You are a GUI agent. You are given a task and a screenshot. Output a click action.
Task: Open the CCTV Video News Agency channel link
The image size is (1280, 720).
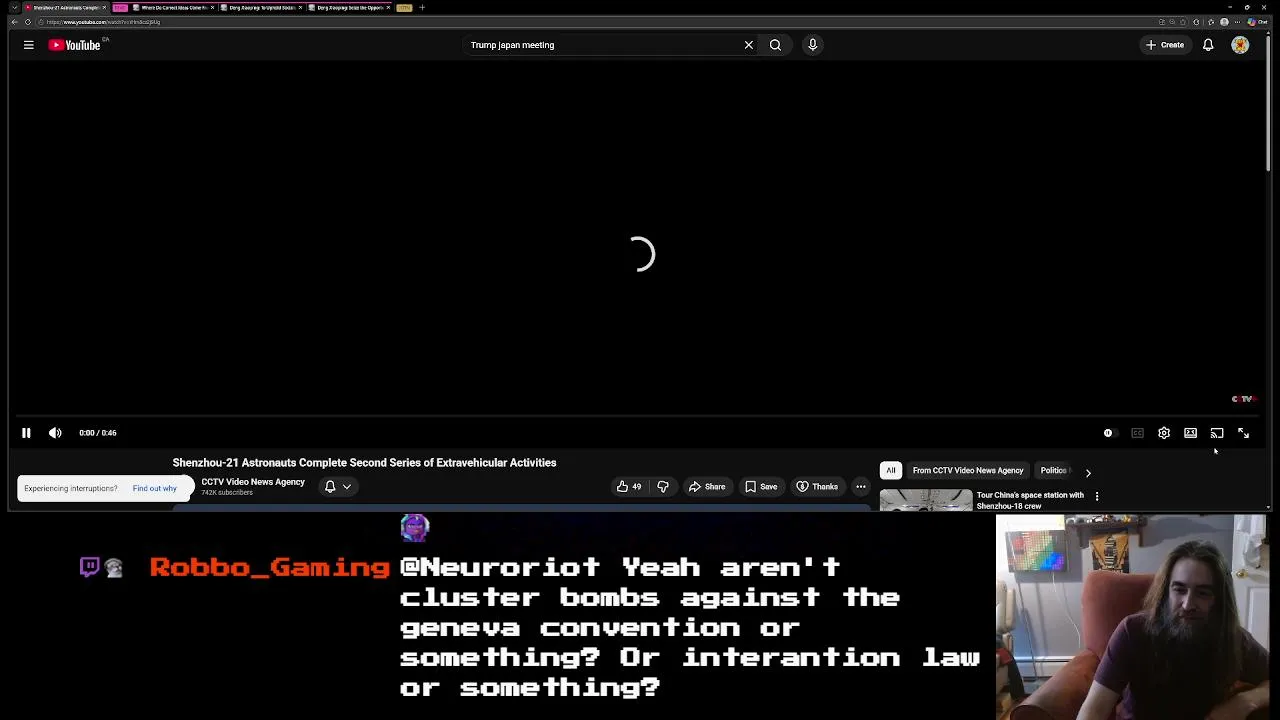pyautogui.click(x=253, y=482)
